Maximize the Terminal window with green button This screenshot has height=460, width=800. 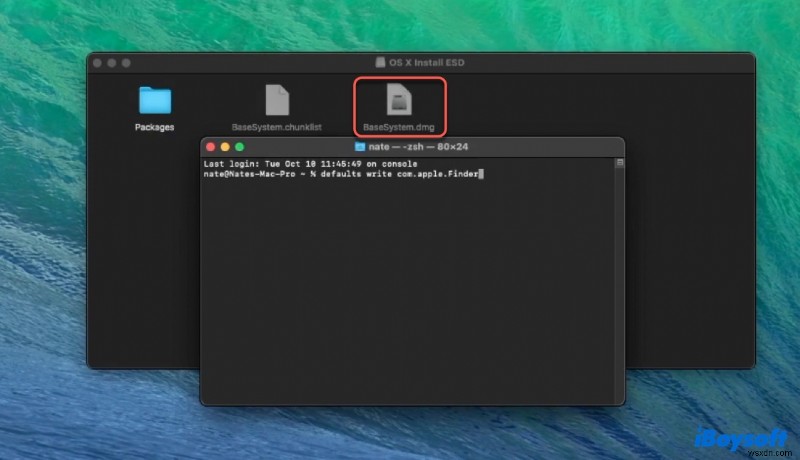point(239,147)
